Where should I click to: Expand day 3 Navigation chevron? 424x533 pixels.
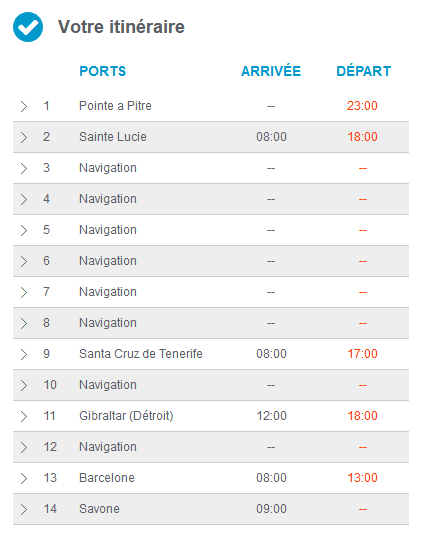click(x=23, y=168)
